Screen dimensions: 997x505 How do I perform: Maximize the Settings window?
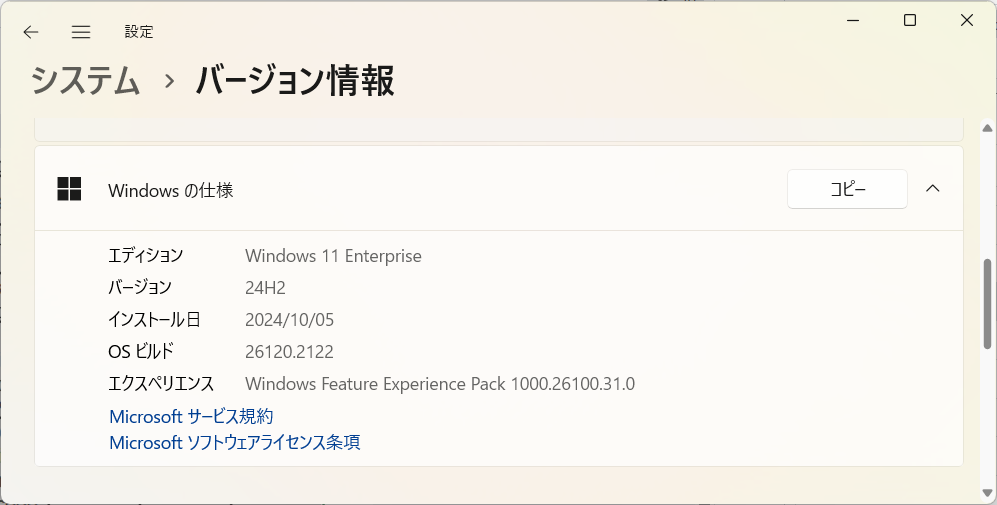[910, 20]
